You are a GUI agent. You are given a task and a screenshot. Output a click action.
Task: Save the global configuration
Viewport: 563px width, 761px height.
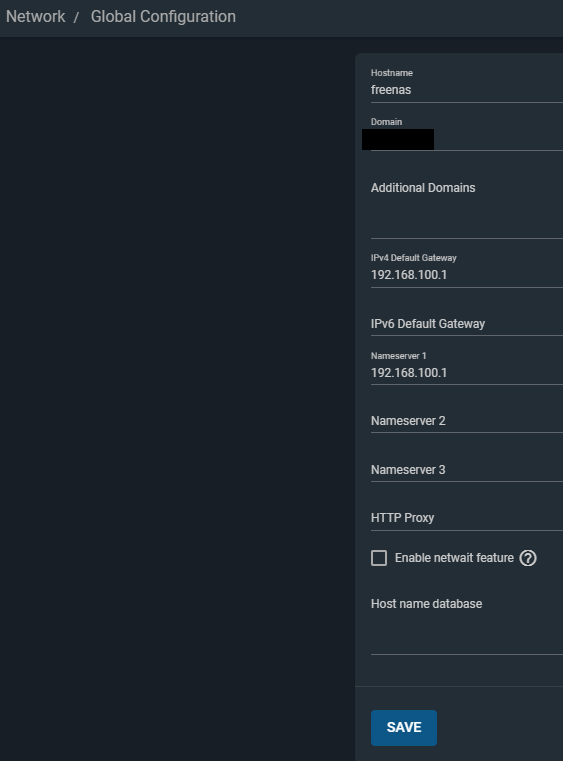pyautogui.click(x=404, y=728)
